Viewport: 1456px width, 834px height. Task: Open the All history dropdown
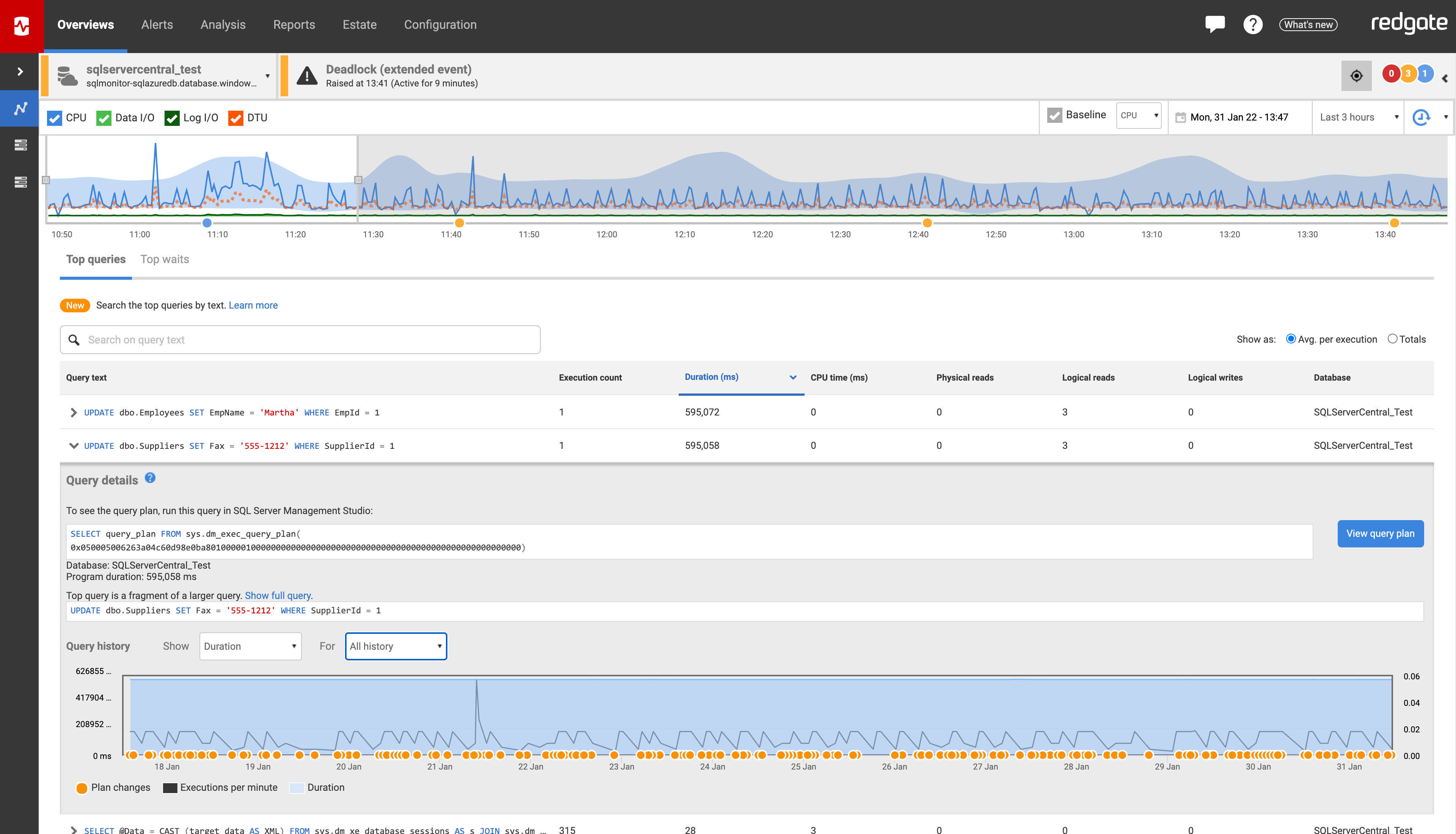[396, 646]
